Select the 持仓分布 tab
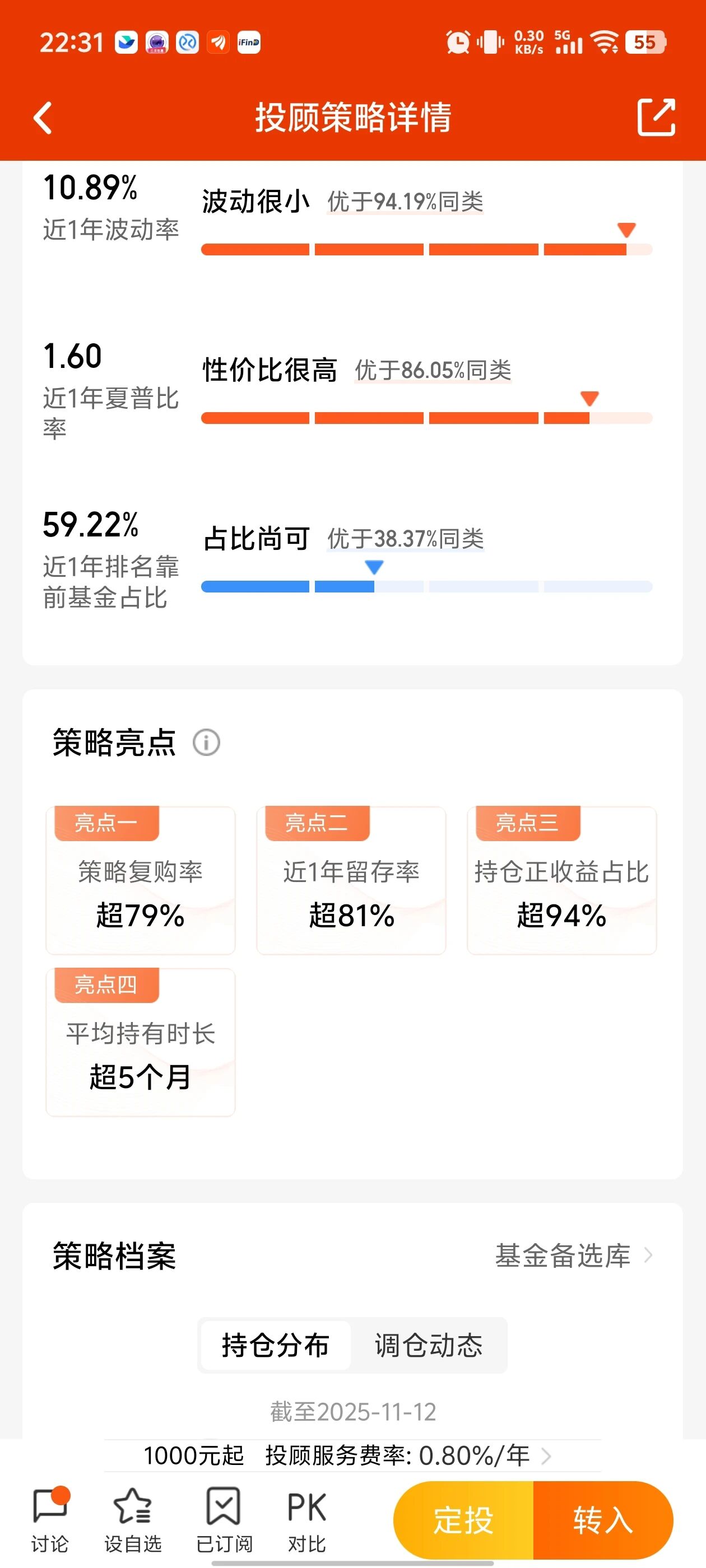The image size is (706, 1568). (x=275, y=1346)
